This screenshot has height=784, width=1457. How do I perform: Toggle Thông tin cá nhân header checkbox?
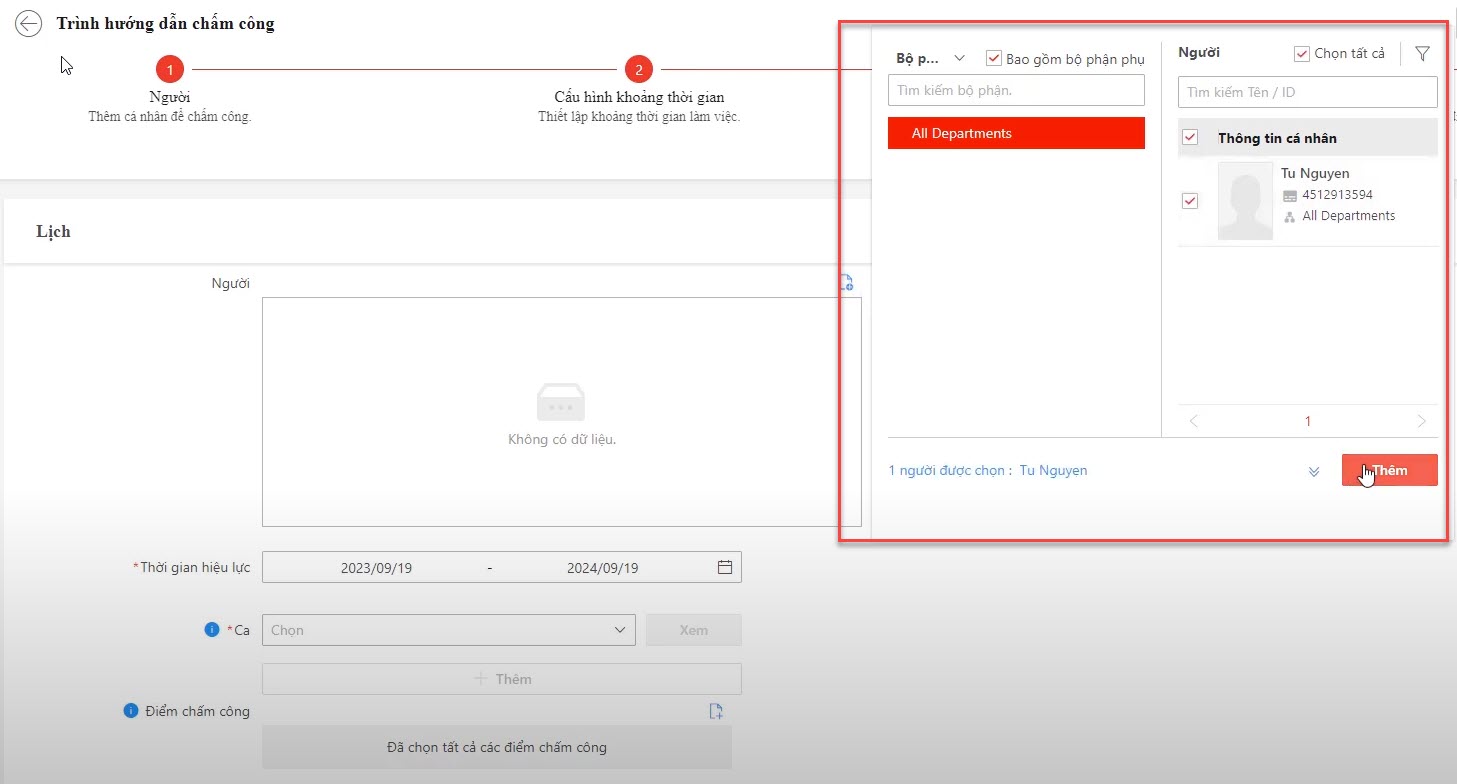coord(1190,138)
